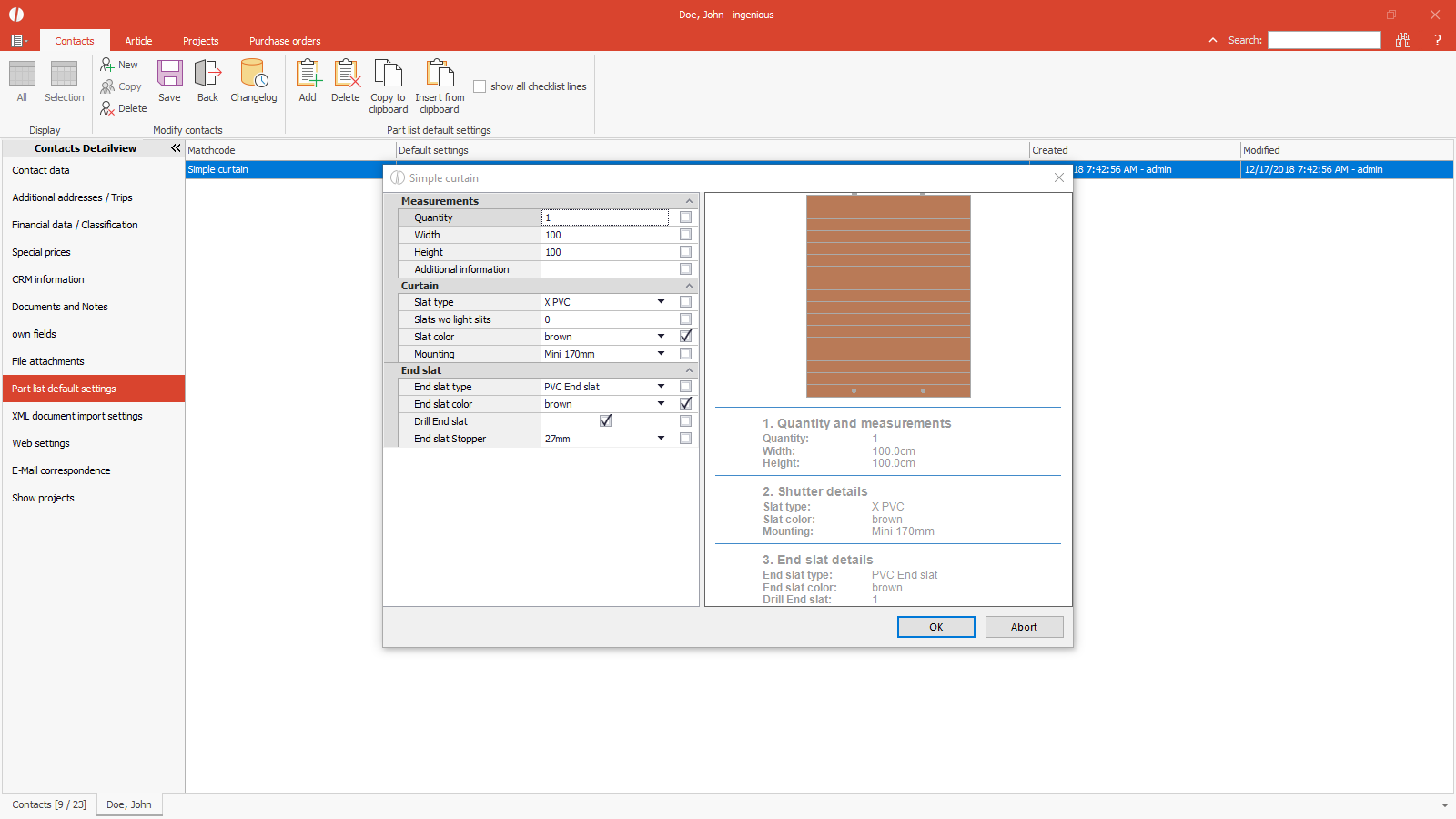
Task: Uncheck the Slat color row checkbox
Action: (685, 337)
